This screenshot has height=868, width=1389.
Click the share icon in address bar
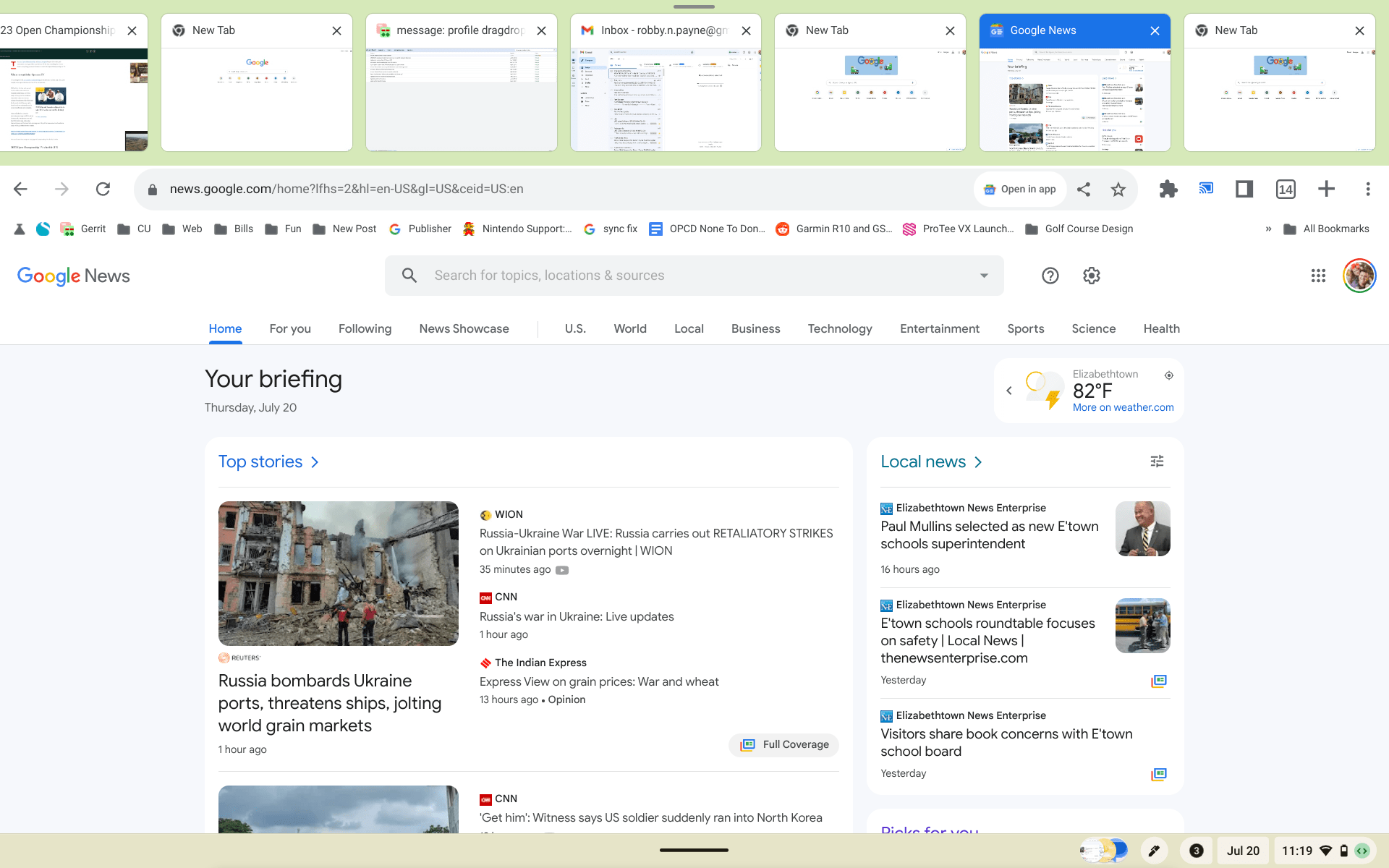1083,190
